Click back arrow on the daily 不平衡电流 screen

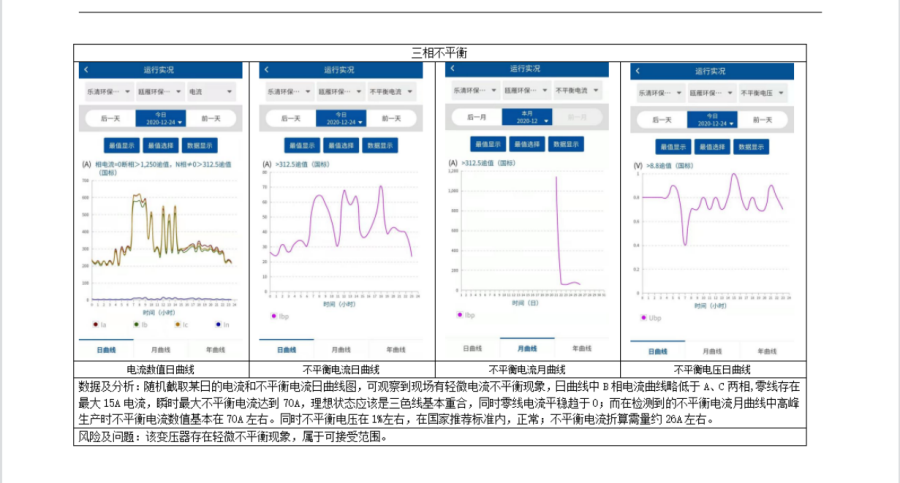[266, 70]
